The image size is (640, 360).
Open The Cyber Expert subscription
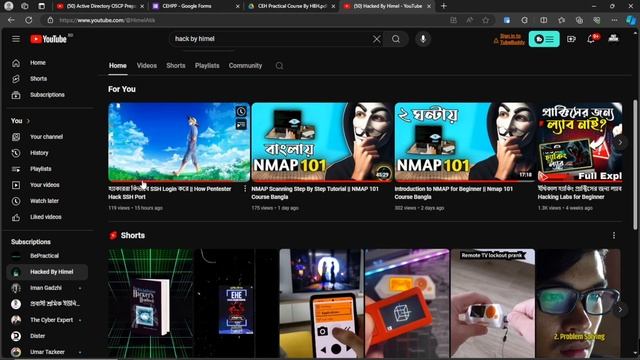(47, 320)
